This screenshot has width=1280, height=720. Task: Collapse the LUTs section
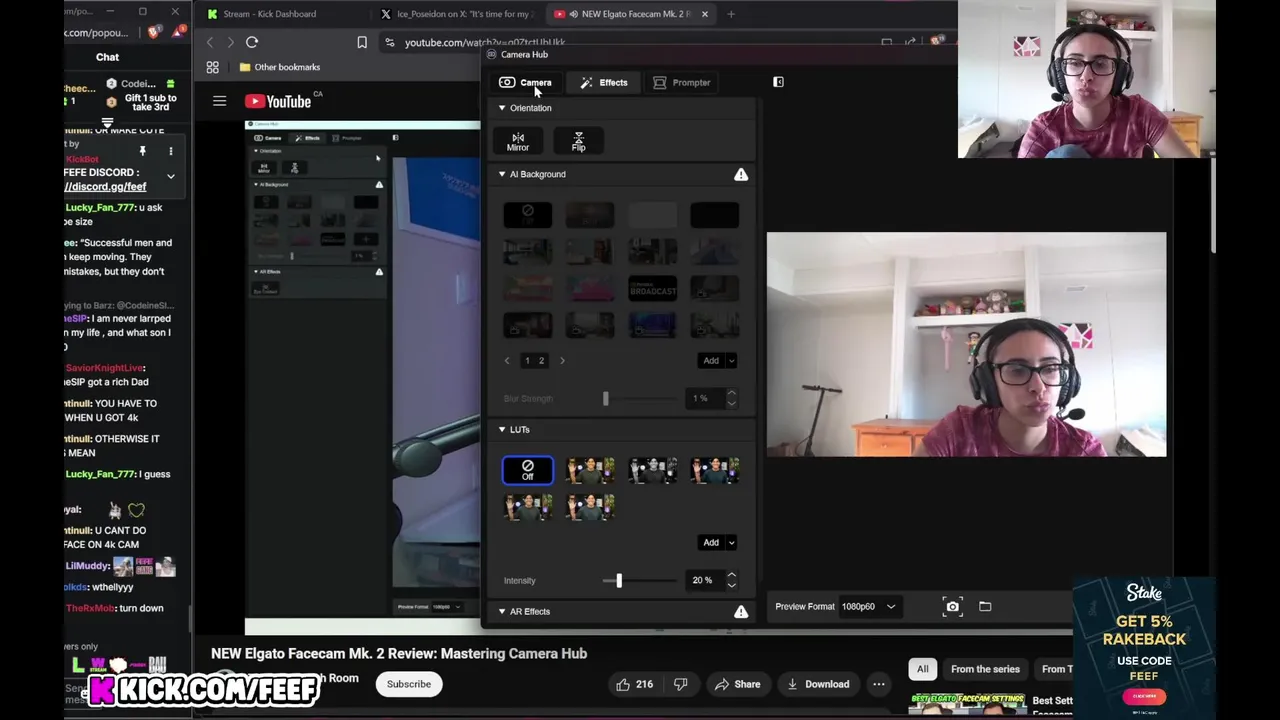click(x=502, y=430)
